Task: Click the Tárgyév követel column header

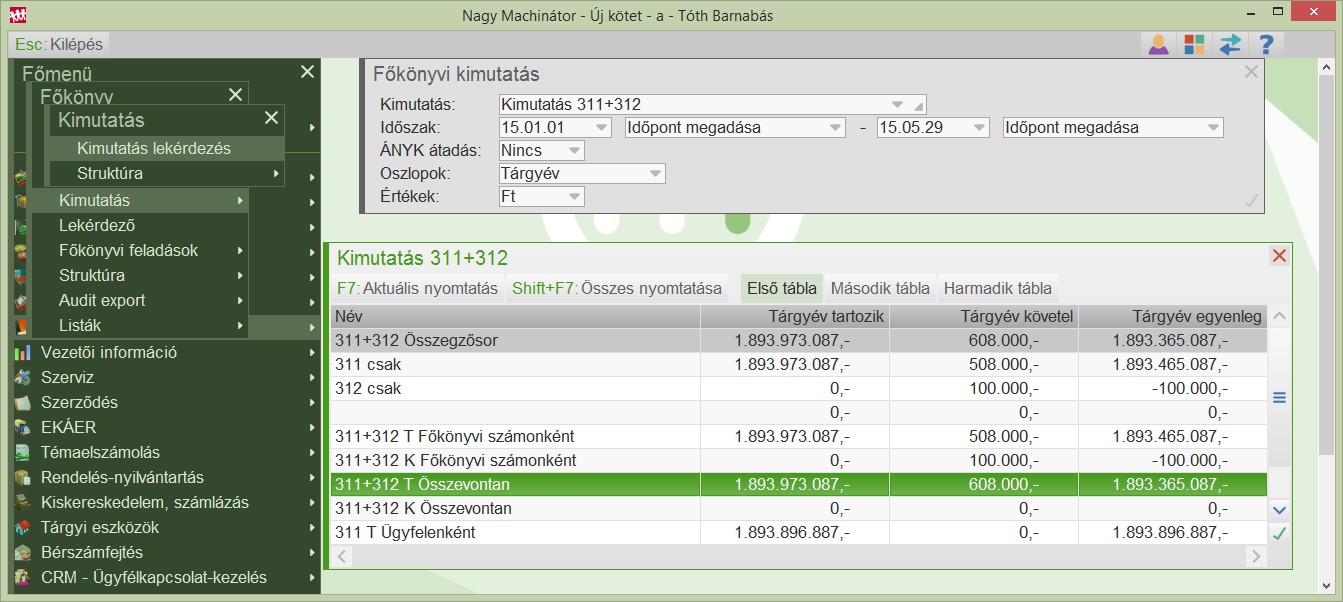Action: coord(984,316)
